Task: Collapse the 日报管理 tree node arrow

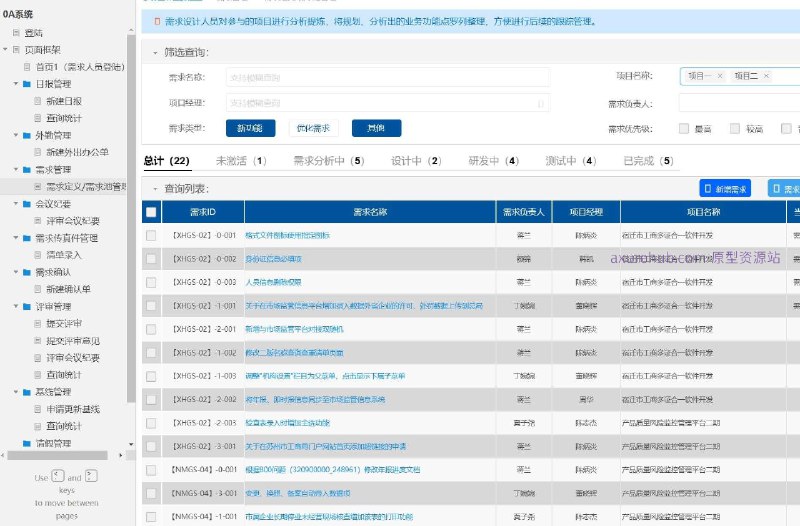Action: pyautogui.click(x=16, y=84)
